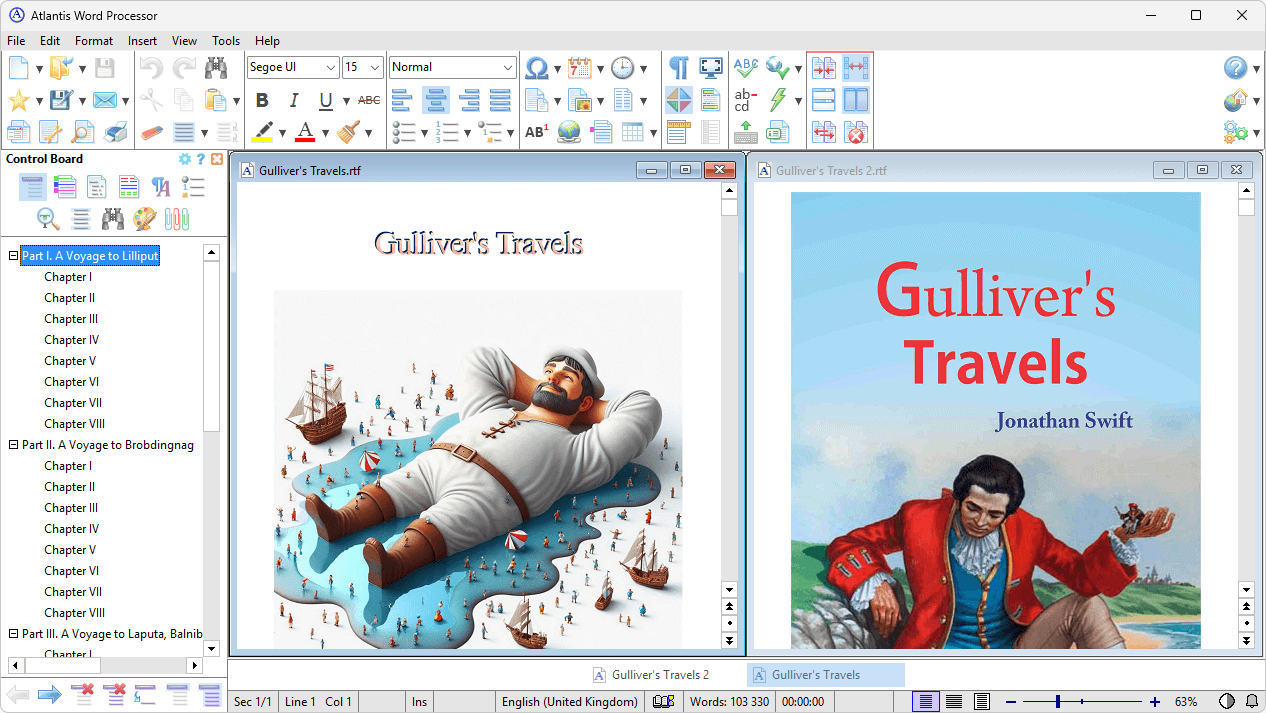This screenshot has width=1266, height=713.
Task: Click the zoom in plus button
Action: click(1155, 702)
